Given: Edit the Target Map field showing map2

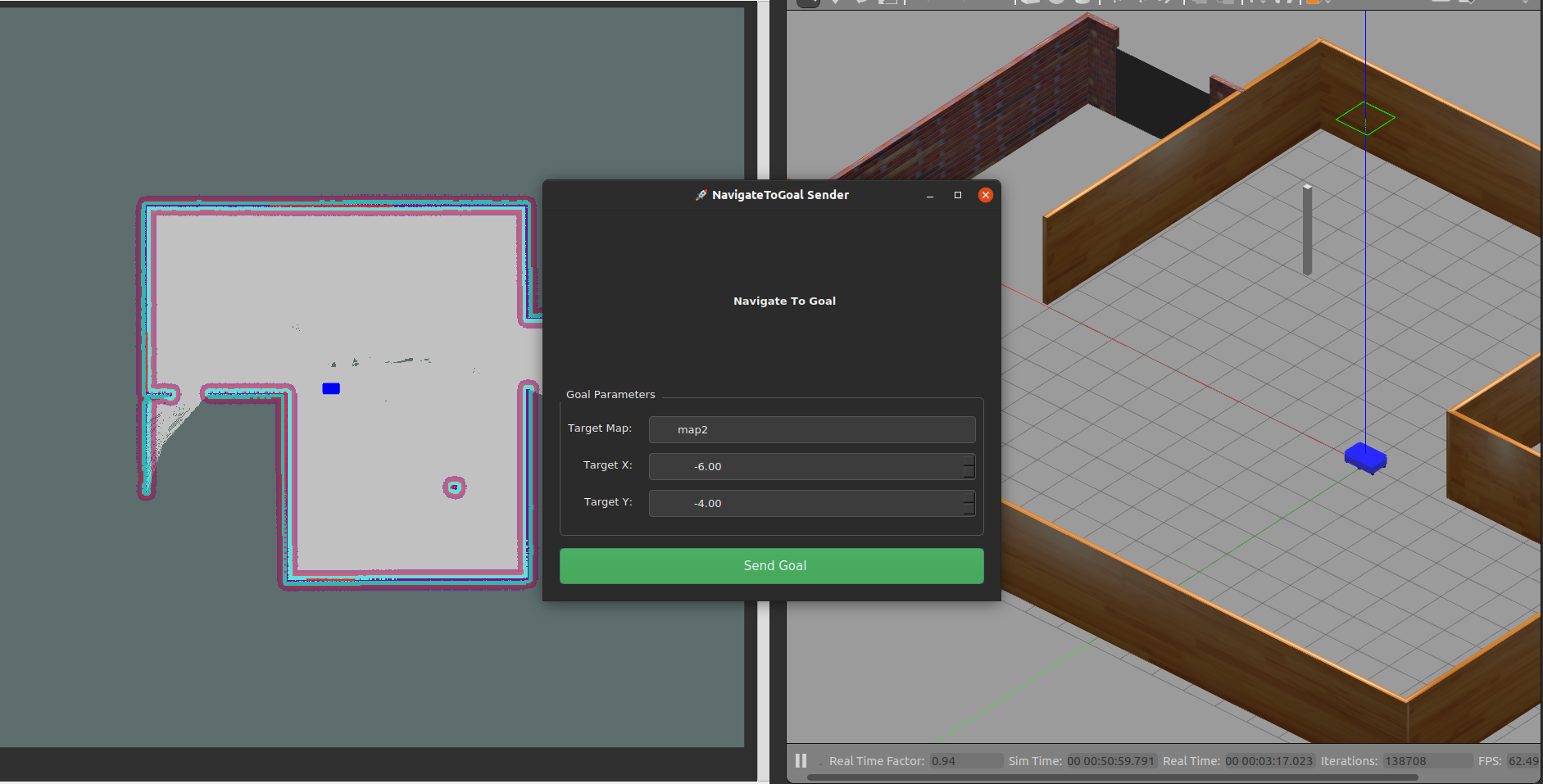Looking at the screenshot, I should pyautogui.click(x=811, y=429).
